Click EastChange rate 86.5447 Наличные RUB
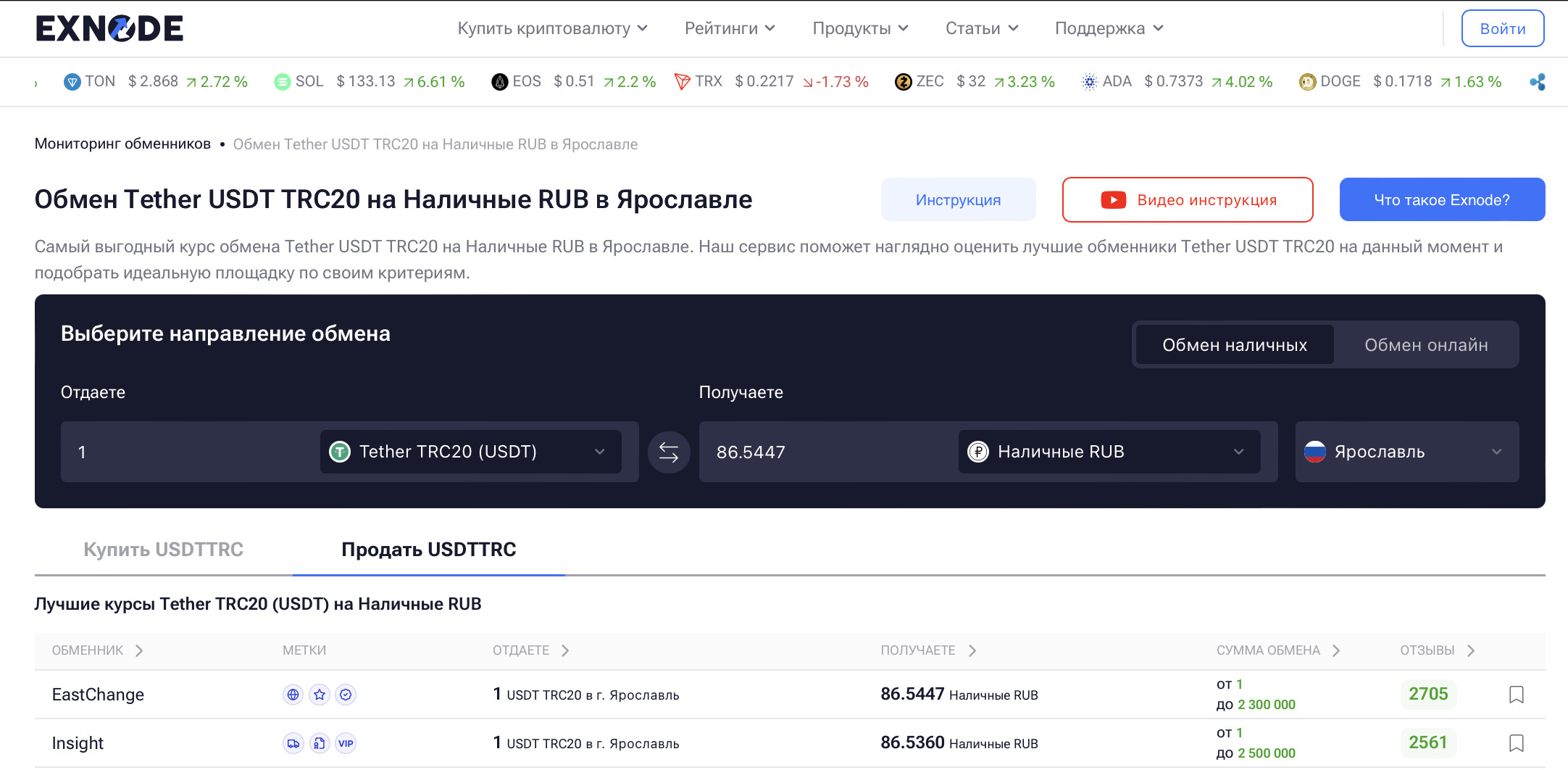The image size is (1568, 770). pyautogui.click(x=959, y=695)
